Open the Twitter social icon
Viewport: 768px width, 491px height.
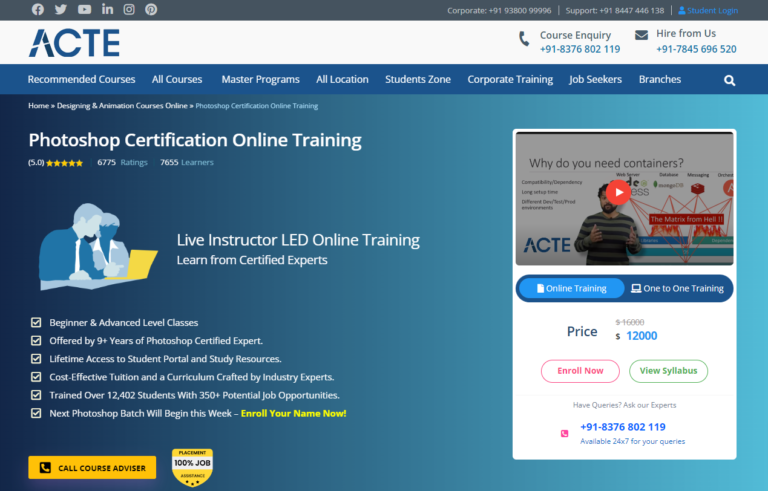pos(61,10)
